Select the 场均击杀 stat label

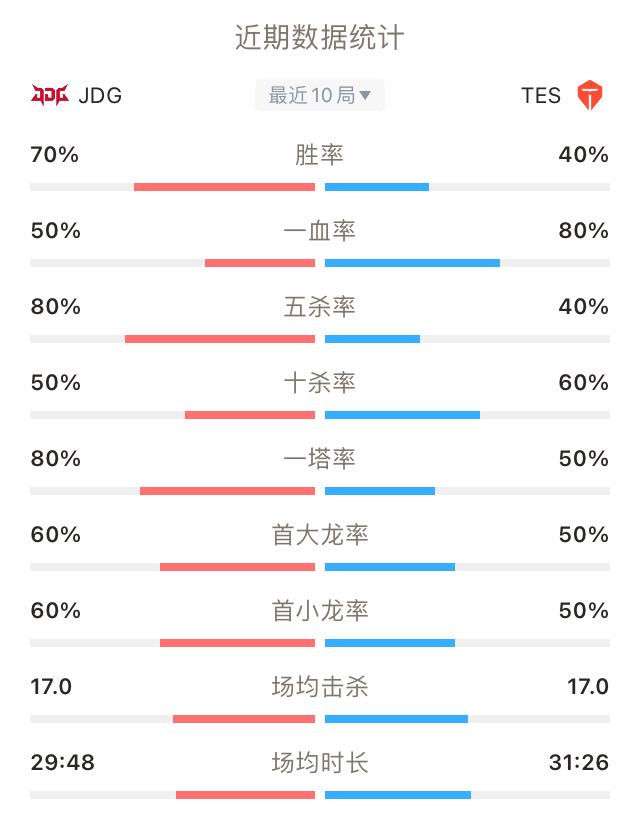coord(320,687)
